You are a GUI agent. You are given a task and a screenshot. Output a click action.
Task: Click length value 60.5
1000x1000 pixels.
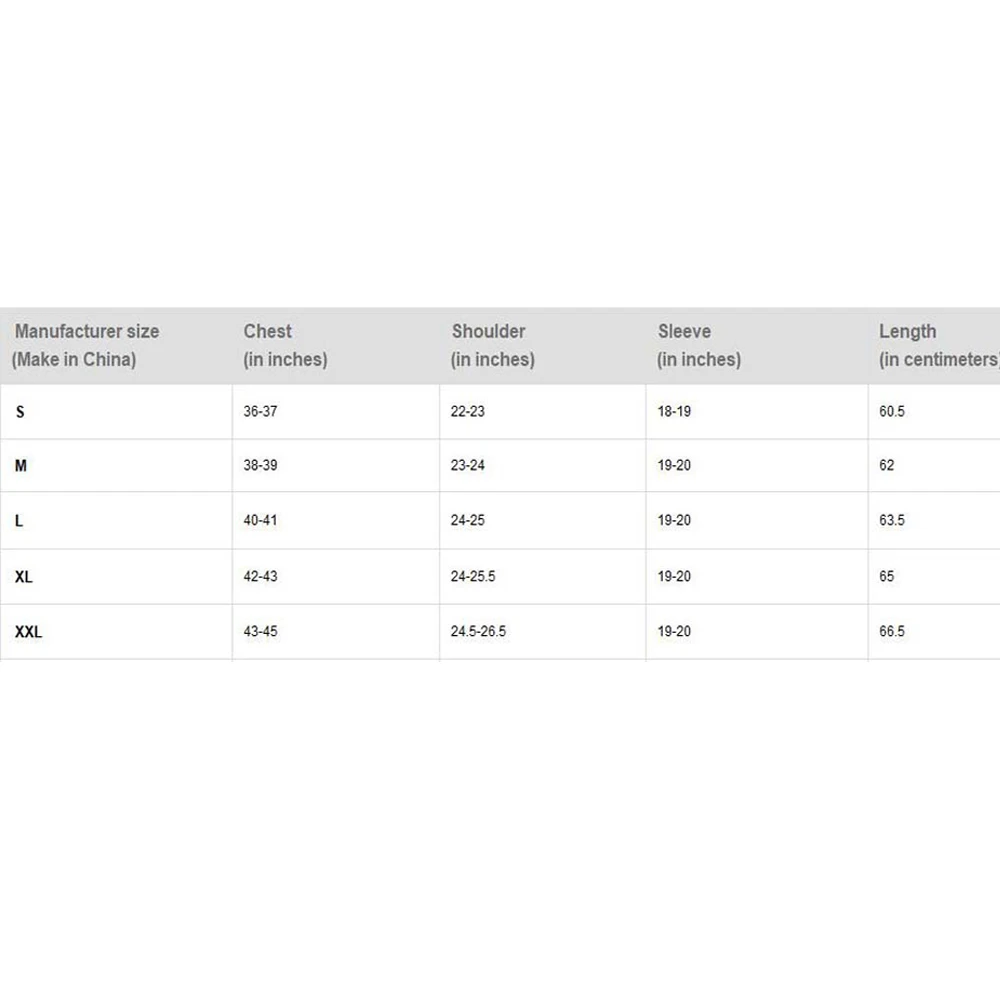(x=892, y=412)
